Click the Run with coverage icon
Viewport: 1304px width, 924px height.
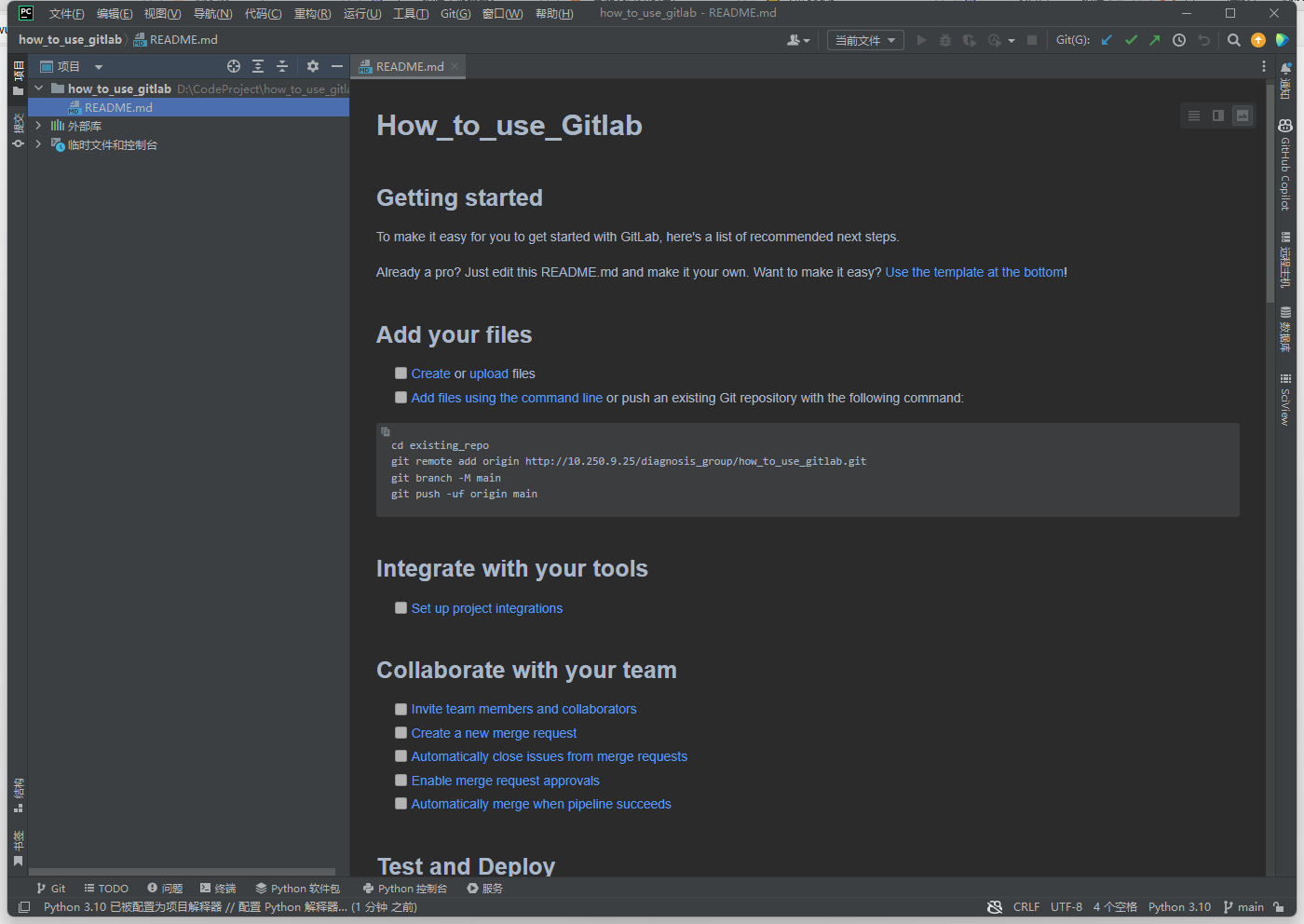click(970, 40)
